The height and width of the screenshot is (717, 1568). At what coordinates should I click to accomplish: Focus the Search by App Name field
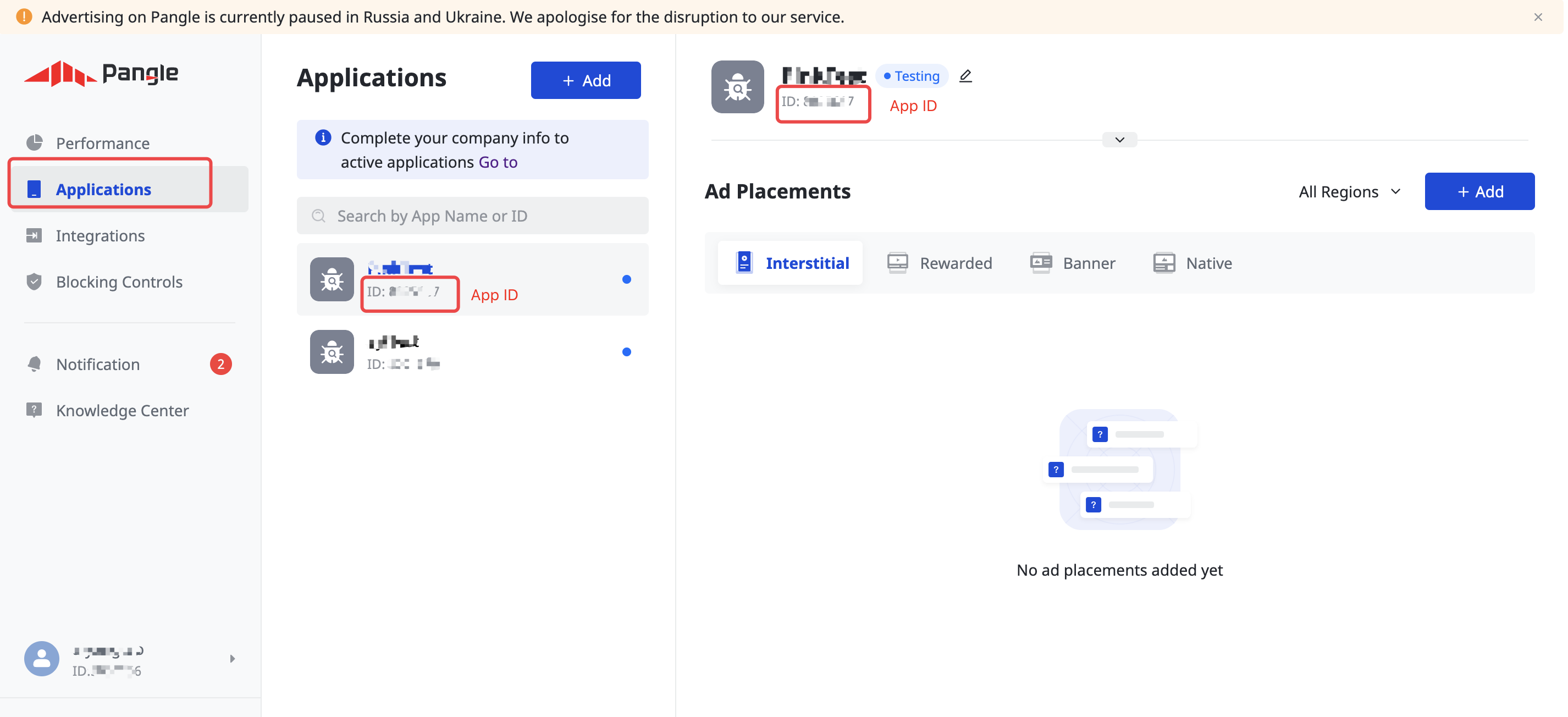point(472,216)
